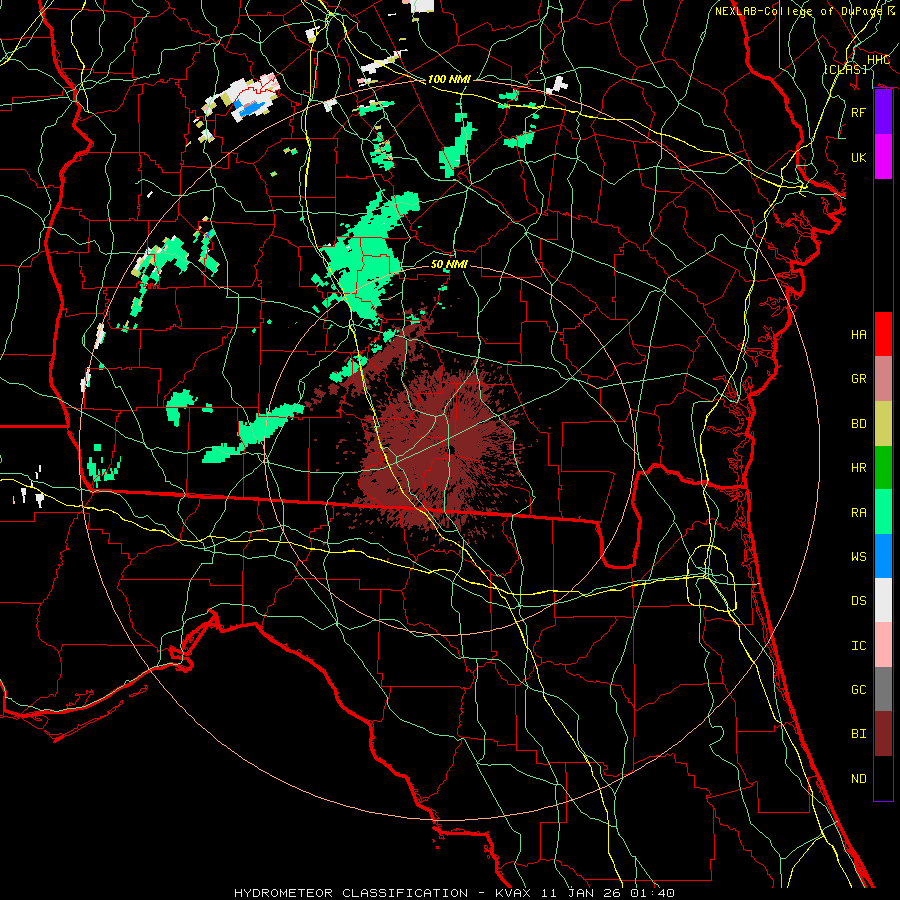Click the GC legend label
The height and width of the screenshot is (900, 900).
coord(859,689)
